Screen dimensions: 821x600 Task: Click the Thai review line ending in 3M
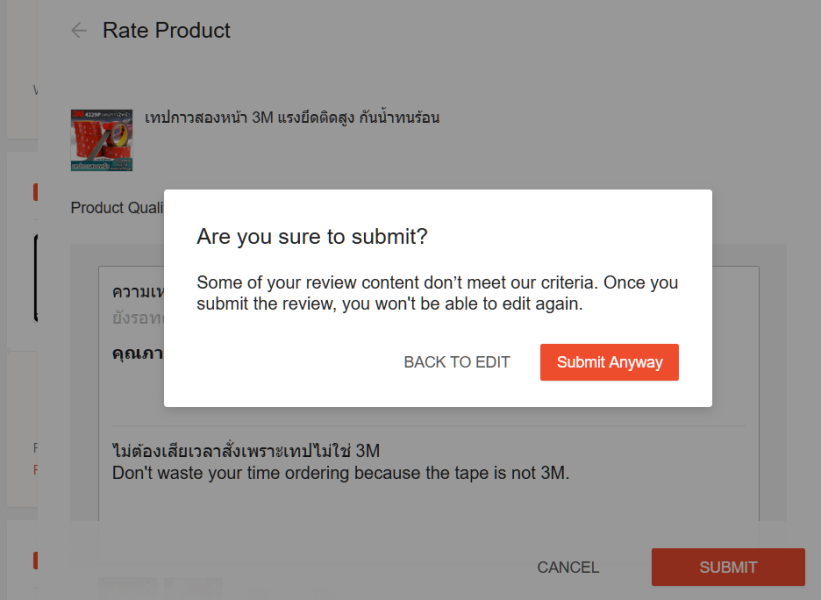click(246, 450)
